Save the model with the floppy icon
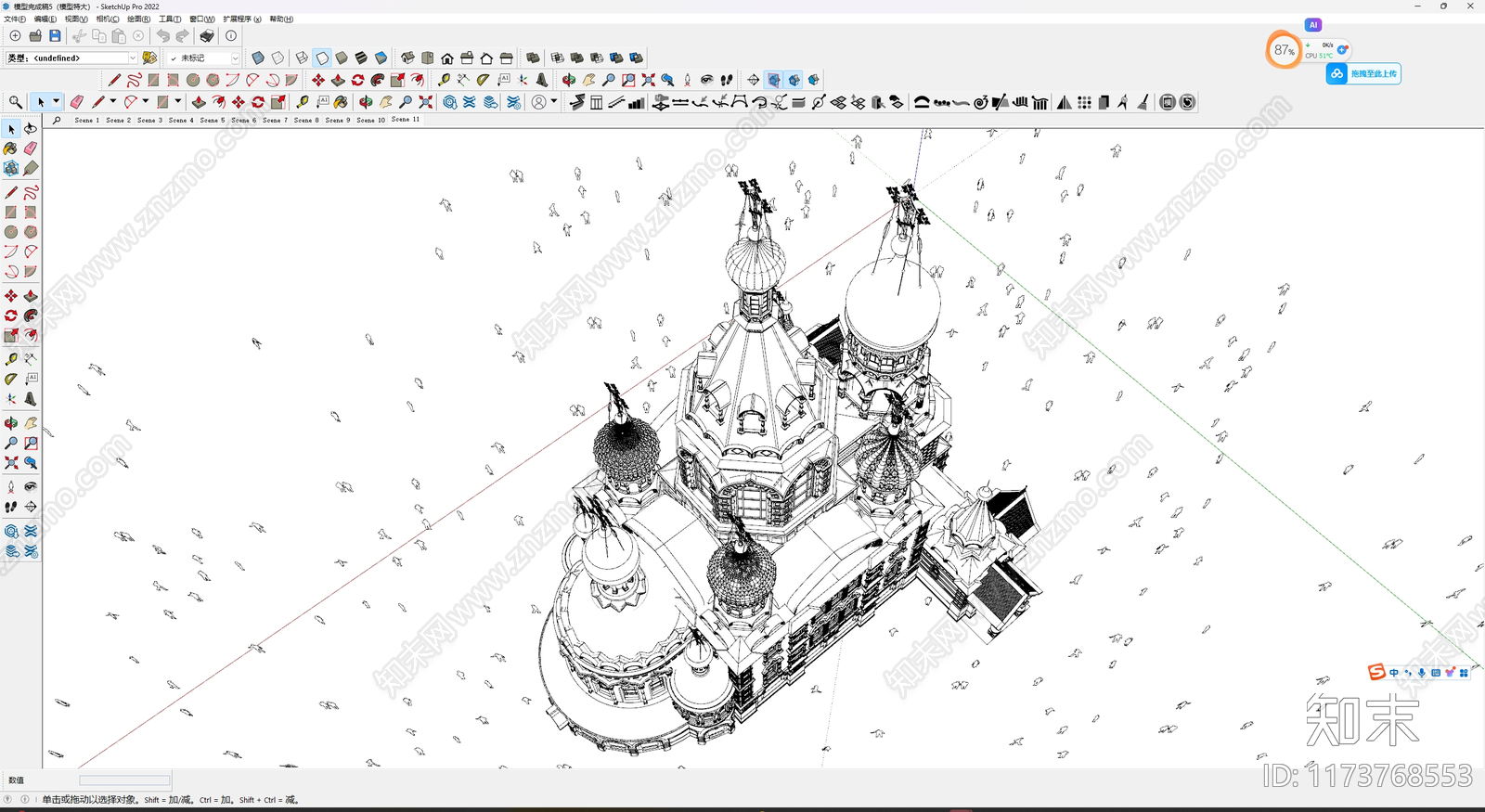1485x812 pixels. tap(55, 36)
